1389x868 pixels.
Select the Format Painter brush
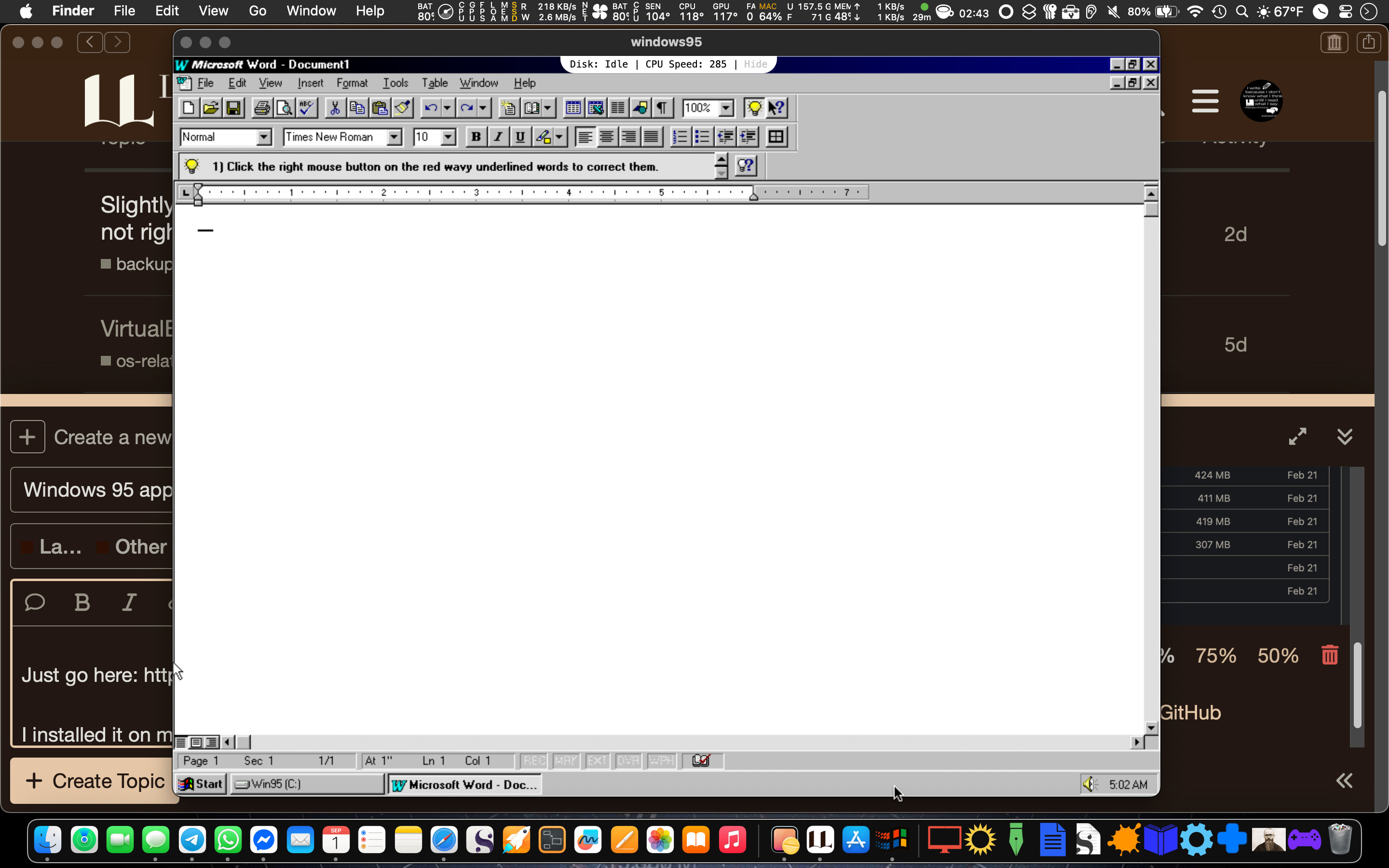[402, 108]
